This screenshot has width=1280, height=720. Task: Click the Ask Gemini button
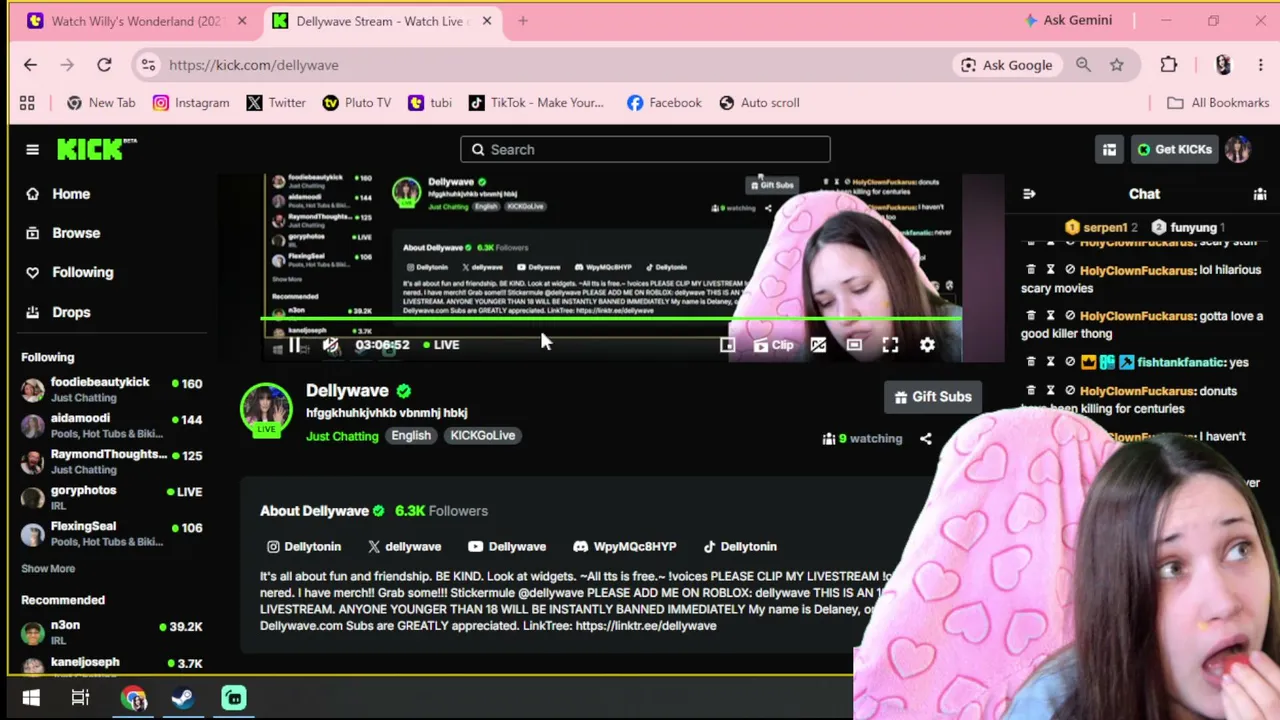1068,21
